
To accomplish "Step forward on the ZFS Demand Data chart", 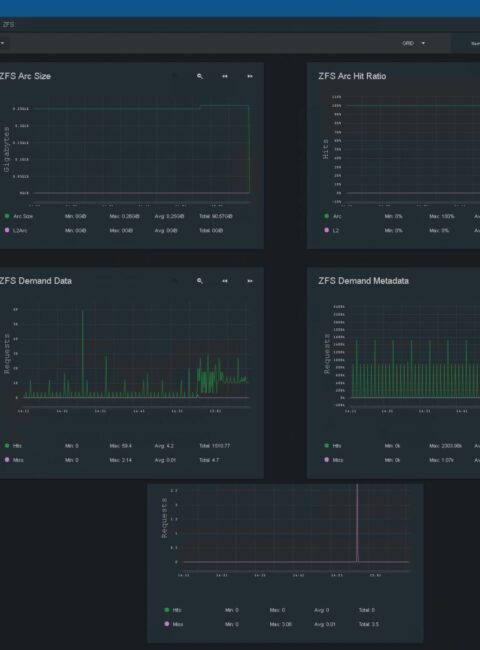I will (250, 281).
